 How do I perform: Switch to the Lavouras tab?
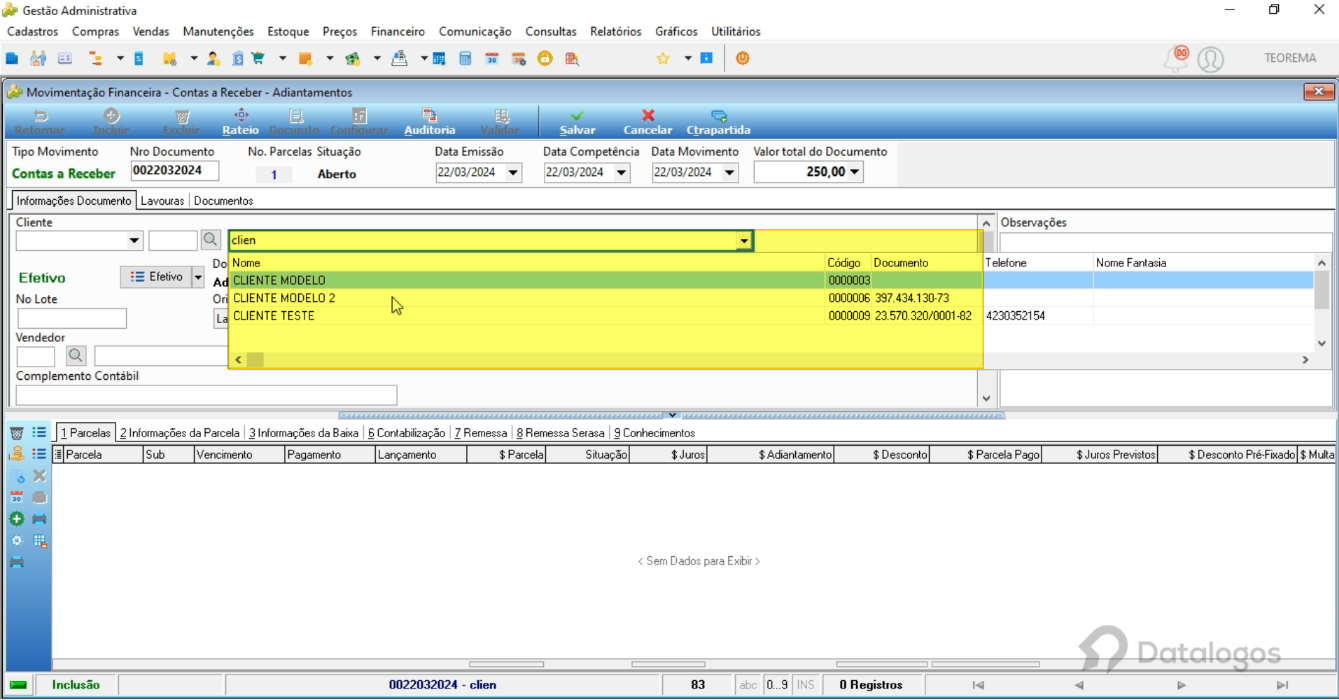coord(162,201)
